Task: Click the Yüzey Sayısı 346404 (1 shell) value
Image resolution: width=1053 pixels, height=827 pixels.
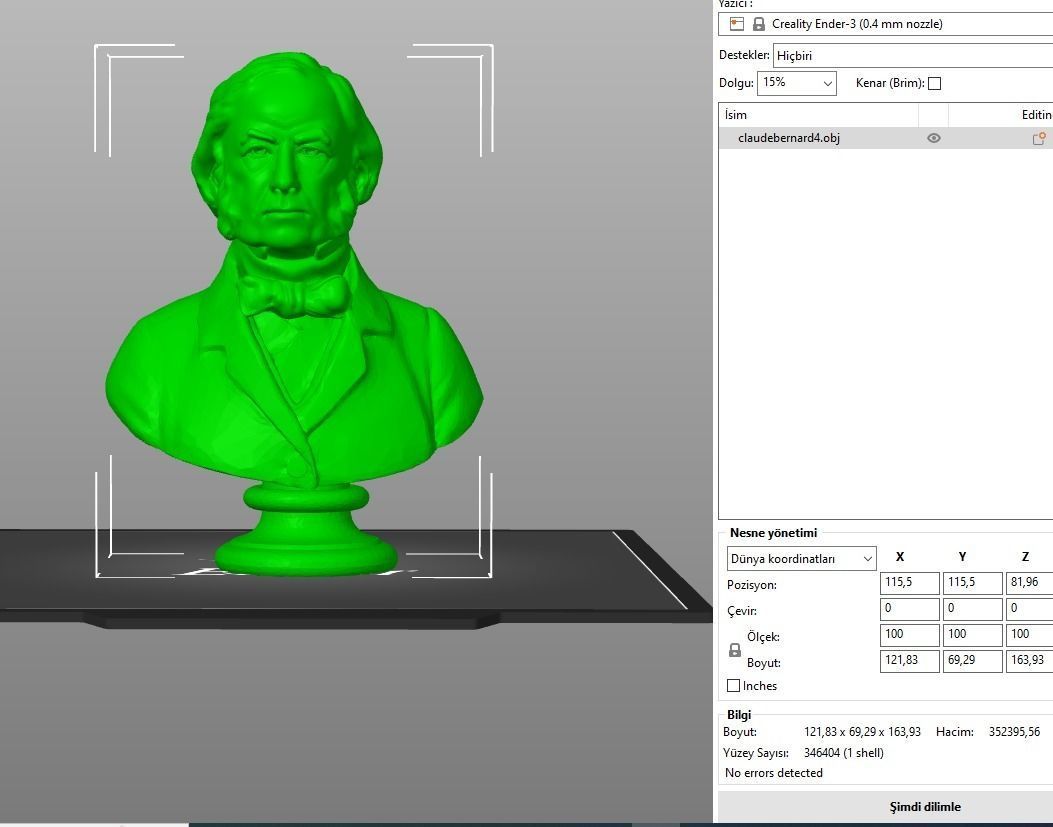Action: [x=843, y=752]
